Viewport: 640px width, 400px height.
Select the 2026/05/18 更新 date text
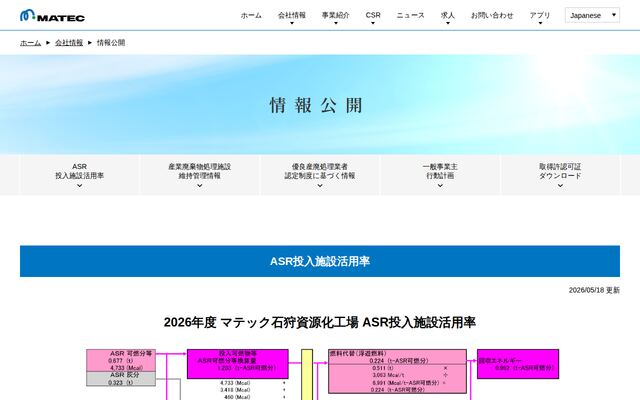click(x=594, y=290)
